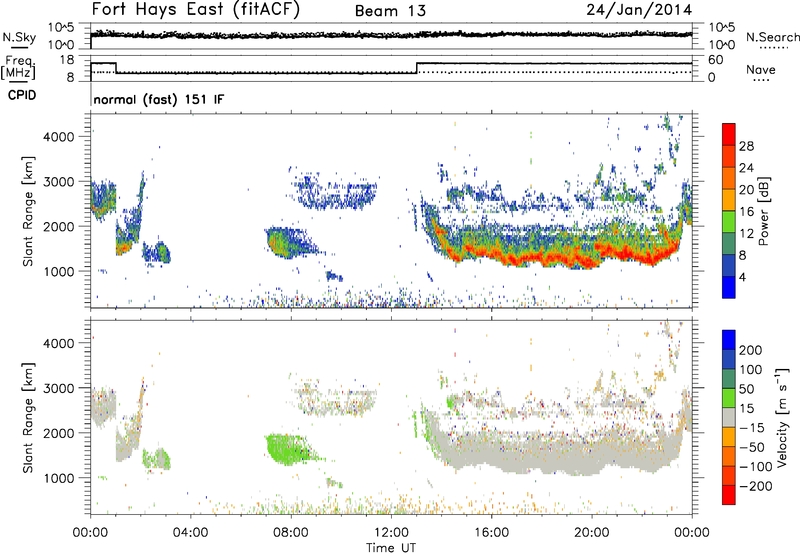Click the '4' tick on Power colorbar
Screen dimensions: 800x554
pyautogui.click(x=742, y=278)
